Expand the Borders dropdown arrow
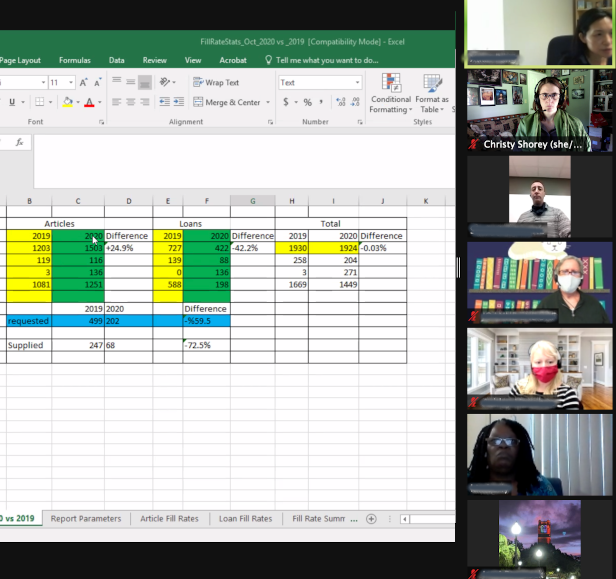Screen dimensions: 616x579 (x=50, y=102)
